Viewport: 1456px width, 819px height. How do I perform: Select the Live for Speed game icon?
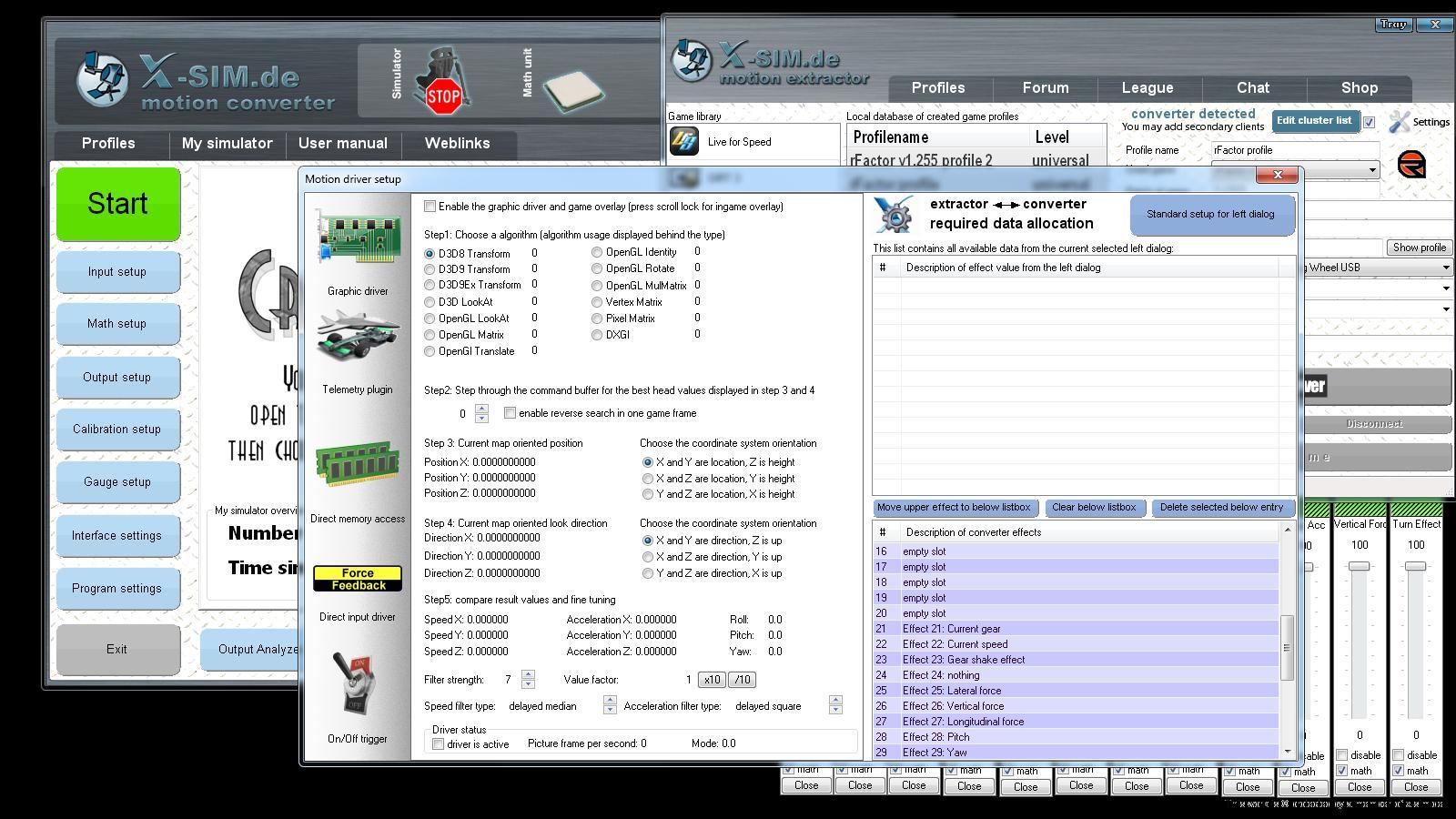pos(684,142)
